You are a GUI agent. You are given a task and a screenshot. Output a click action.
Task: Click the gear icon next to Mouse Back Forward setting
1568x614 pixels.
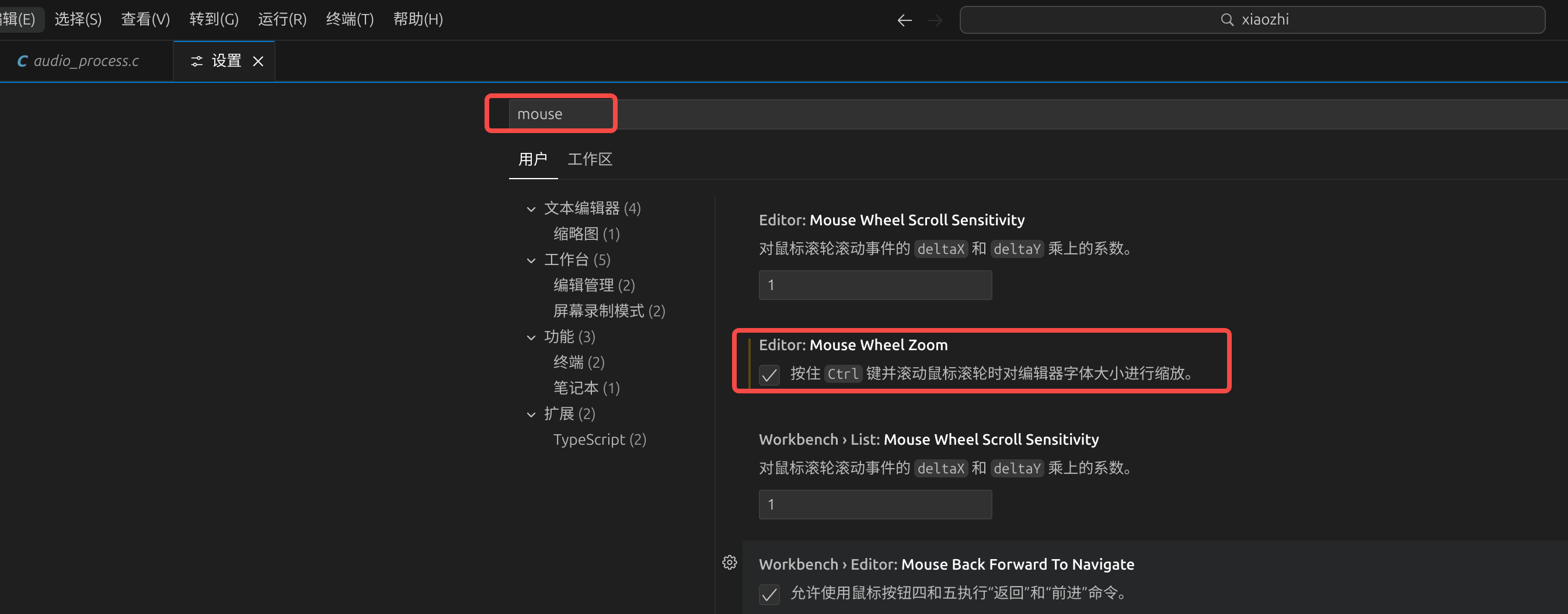point(730,563)
